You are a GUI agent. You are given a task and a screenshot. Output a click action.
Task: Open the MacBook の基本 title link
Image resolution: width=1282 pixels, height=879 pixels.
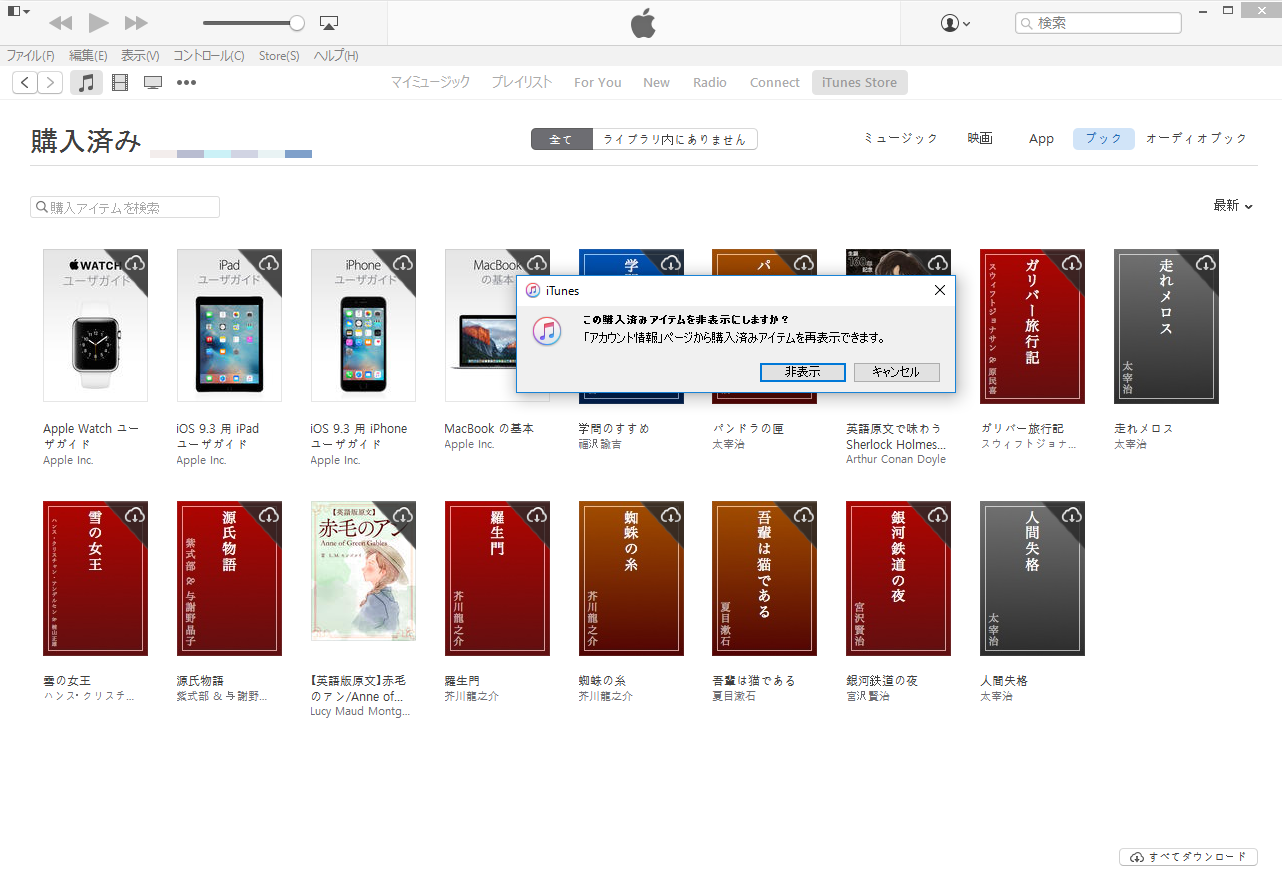(489, 428)
